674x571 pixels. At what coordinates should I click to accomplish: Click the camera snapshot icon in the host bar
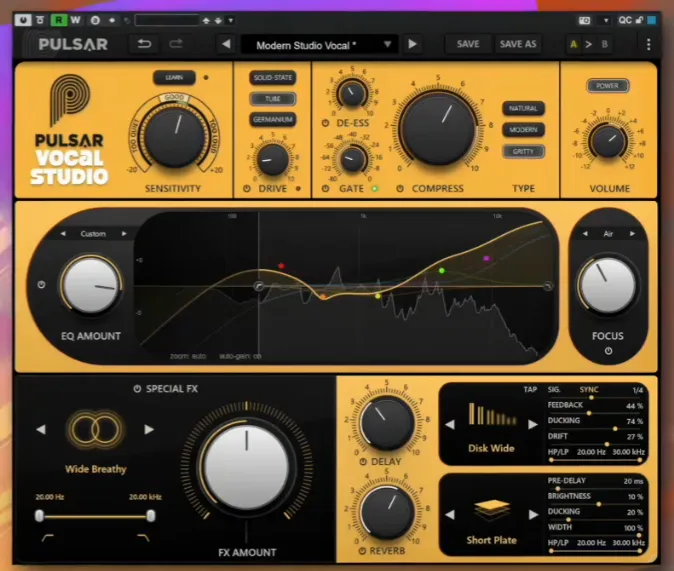point(584,20)
